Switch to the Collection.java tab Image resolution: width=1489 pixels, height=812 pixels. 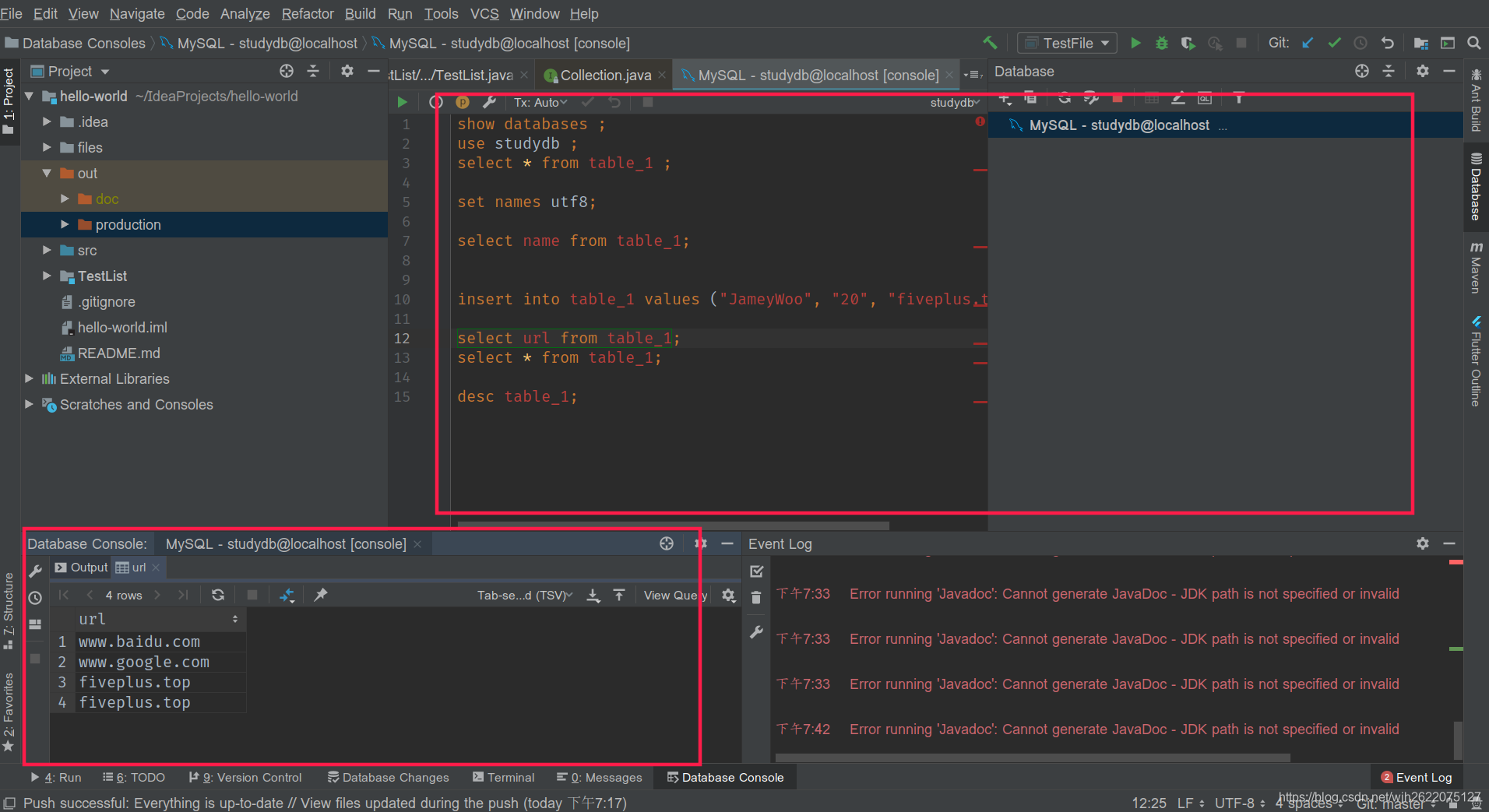coord(606,75)
